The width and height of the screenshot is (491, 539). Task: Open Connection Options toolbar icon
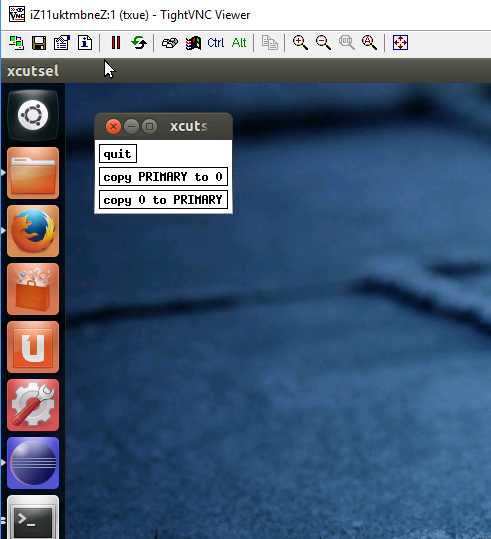point(62,43)
